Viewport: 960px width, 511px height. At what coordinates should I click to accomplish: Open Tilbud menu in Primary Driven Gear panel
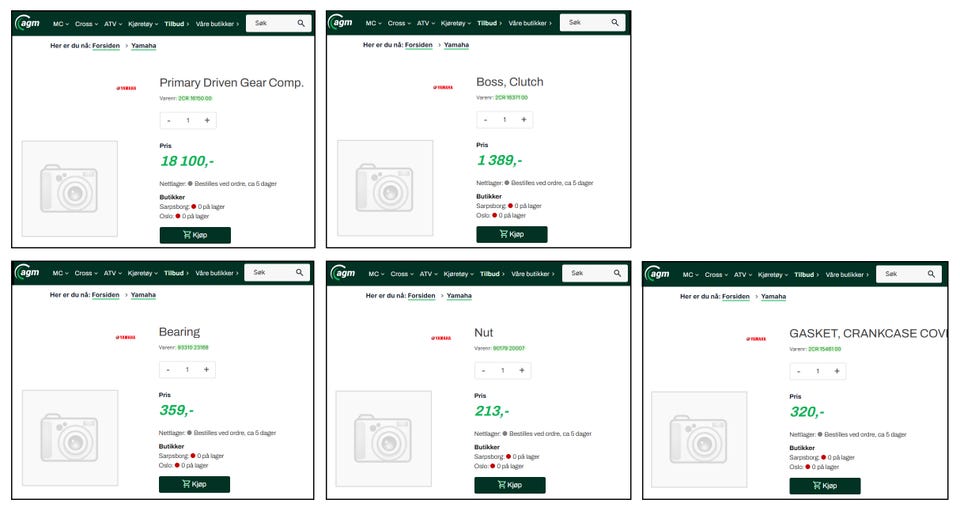pos(176,24)
